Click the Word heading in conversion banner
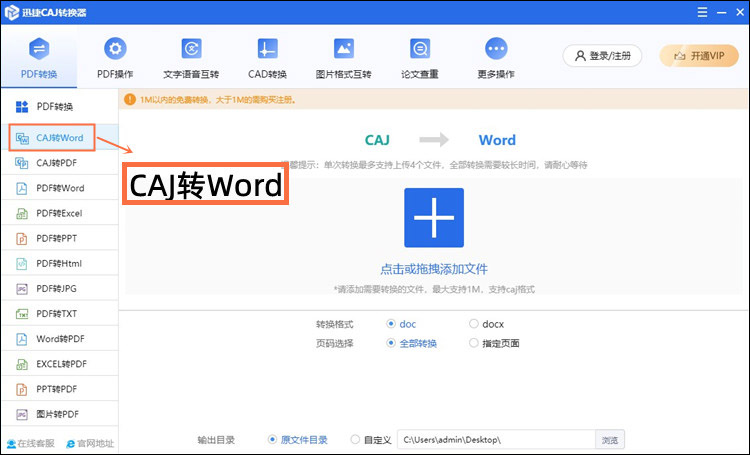The width and height of the screenshot is (750, 455). coord(497,140)
